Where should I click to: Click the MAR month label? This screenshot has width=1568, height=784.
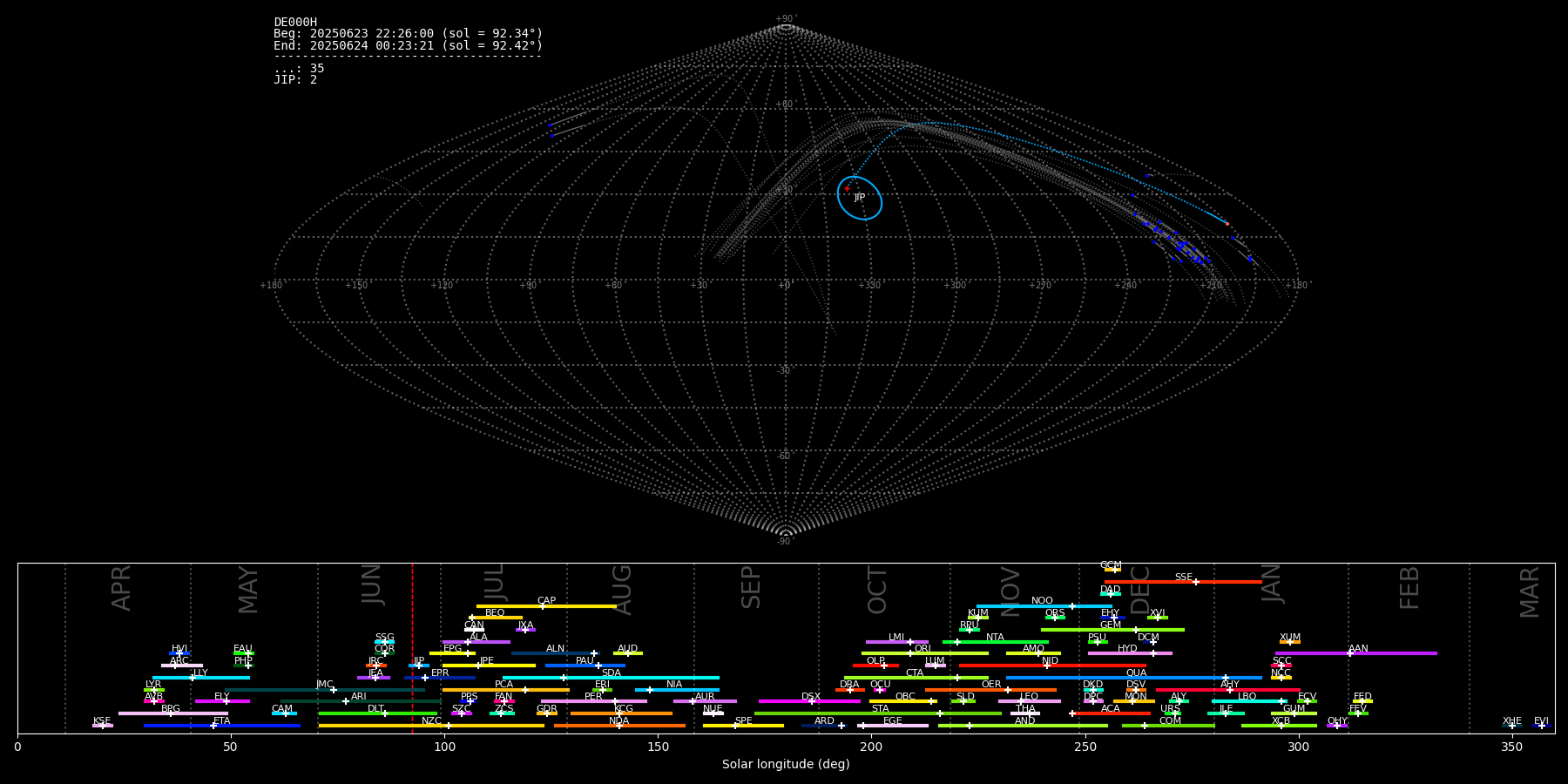[x=1530, y=591]
